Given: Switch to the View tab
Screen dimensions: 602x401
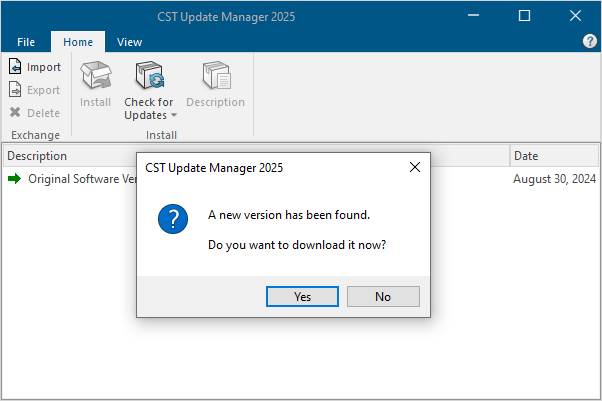Looking at the screenshot, I should [129, 42].
